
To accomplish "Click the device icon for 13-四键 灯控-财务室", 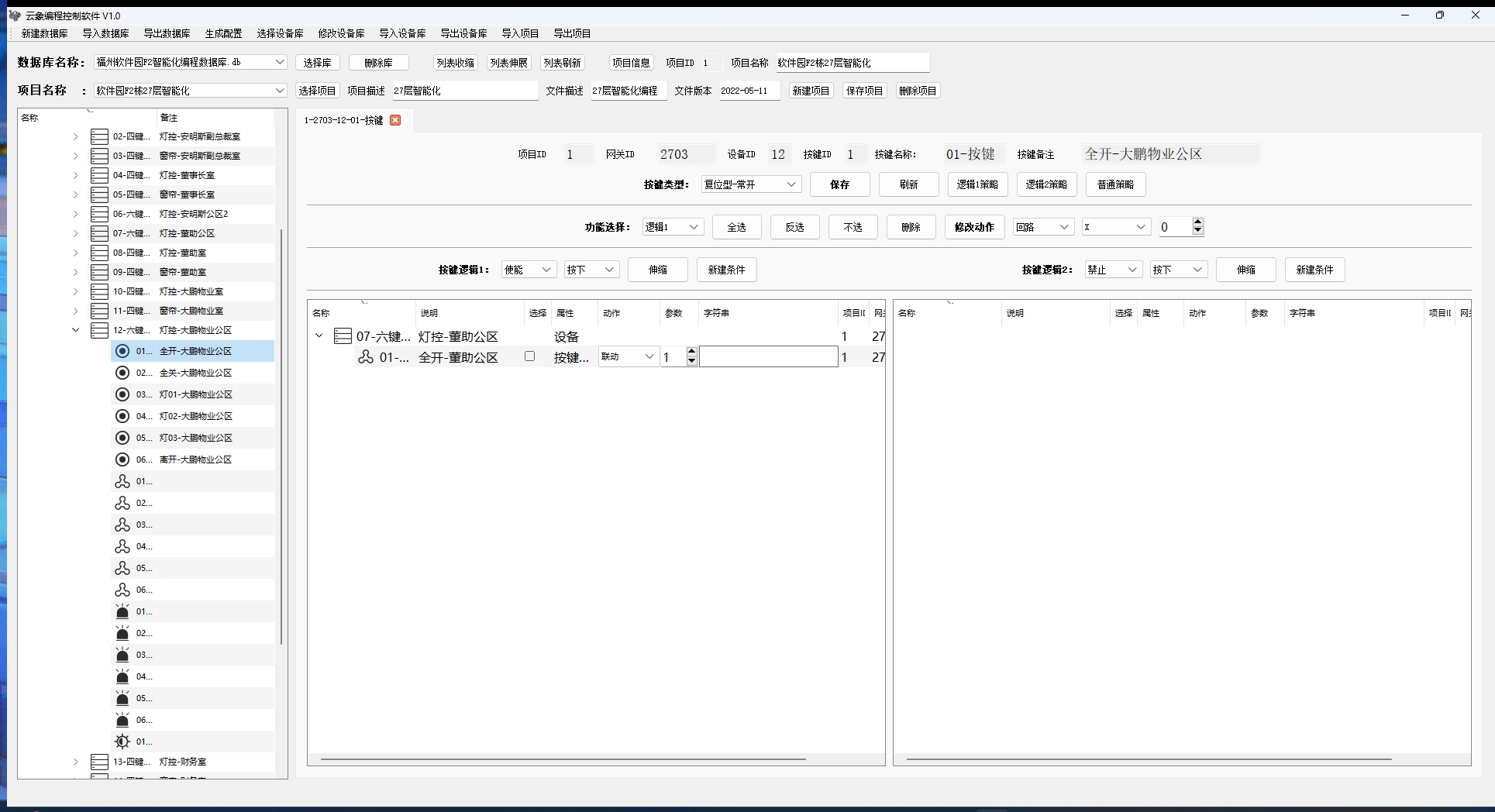I will (x=99, y=762).
